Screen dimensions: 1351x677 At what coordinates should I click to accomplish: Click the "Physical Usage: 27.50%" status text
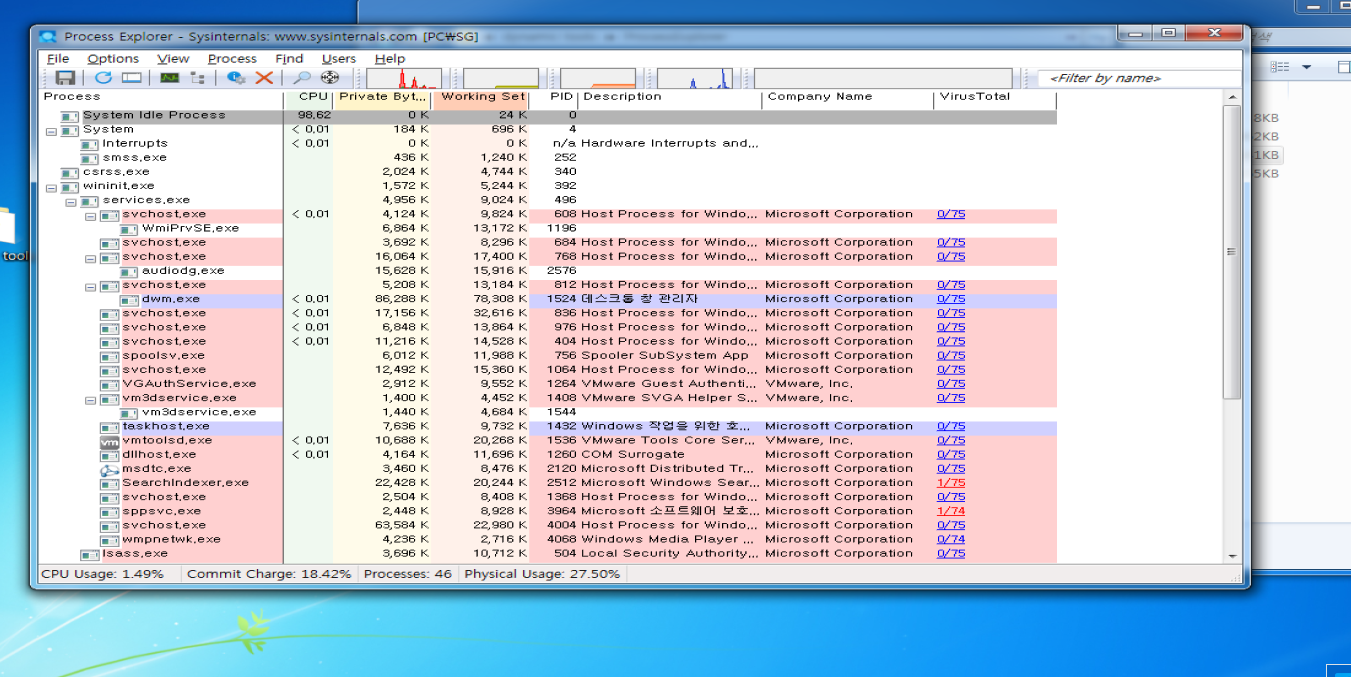click(x=542, y=575)
